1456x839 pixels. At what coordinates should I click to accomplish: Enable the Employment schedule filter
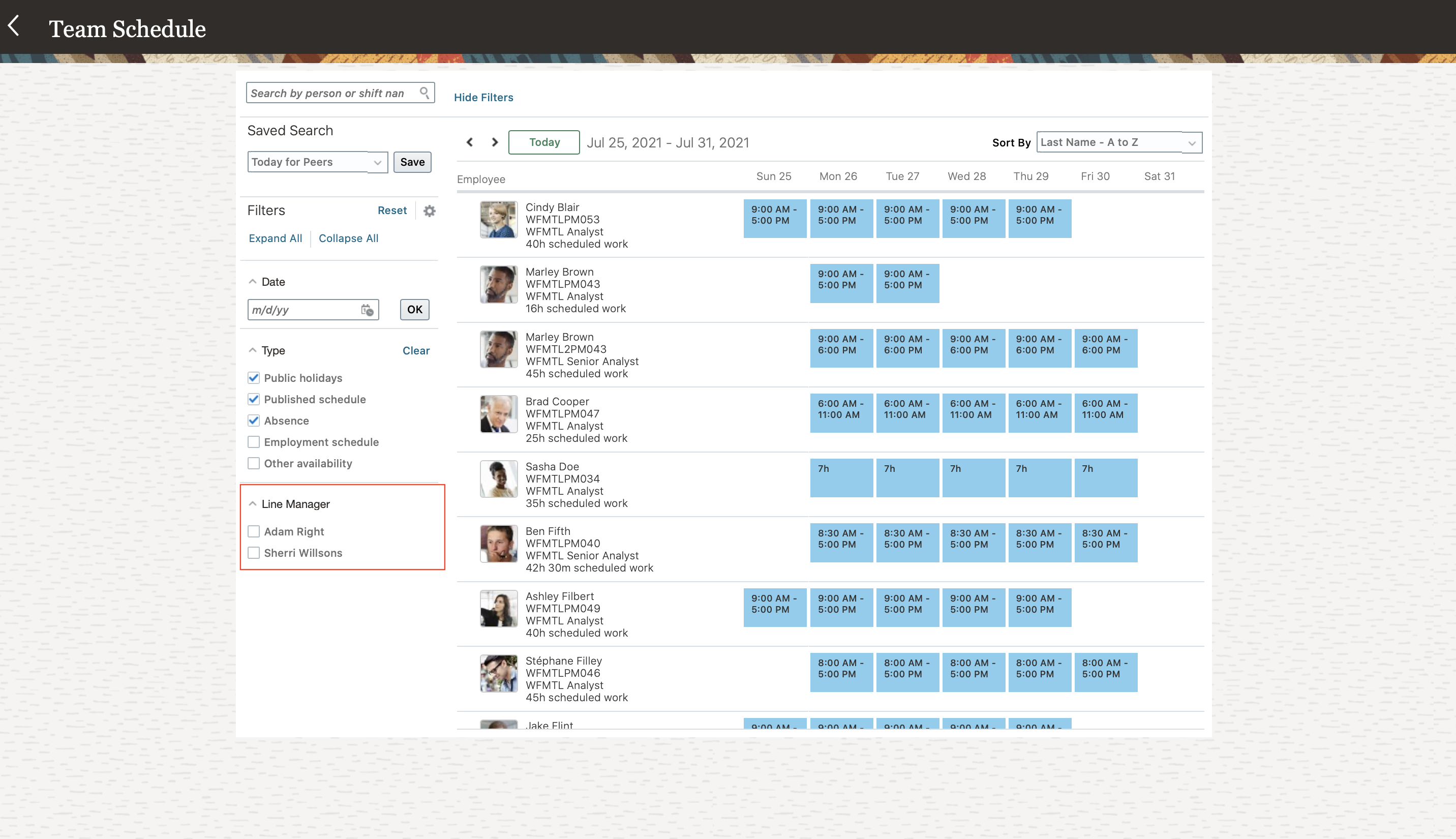point(253,441)
